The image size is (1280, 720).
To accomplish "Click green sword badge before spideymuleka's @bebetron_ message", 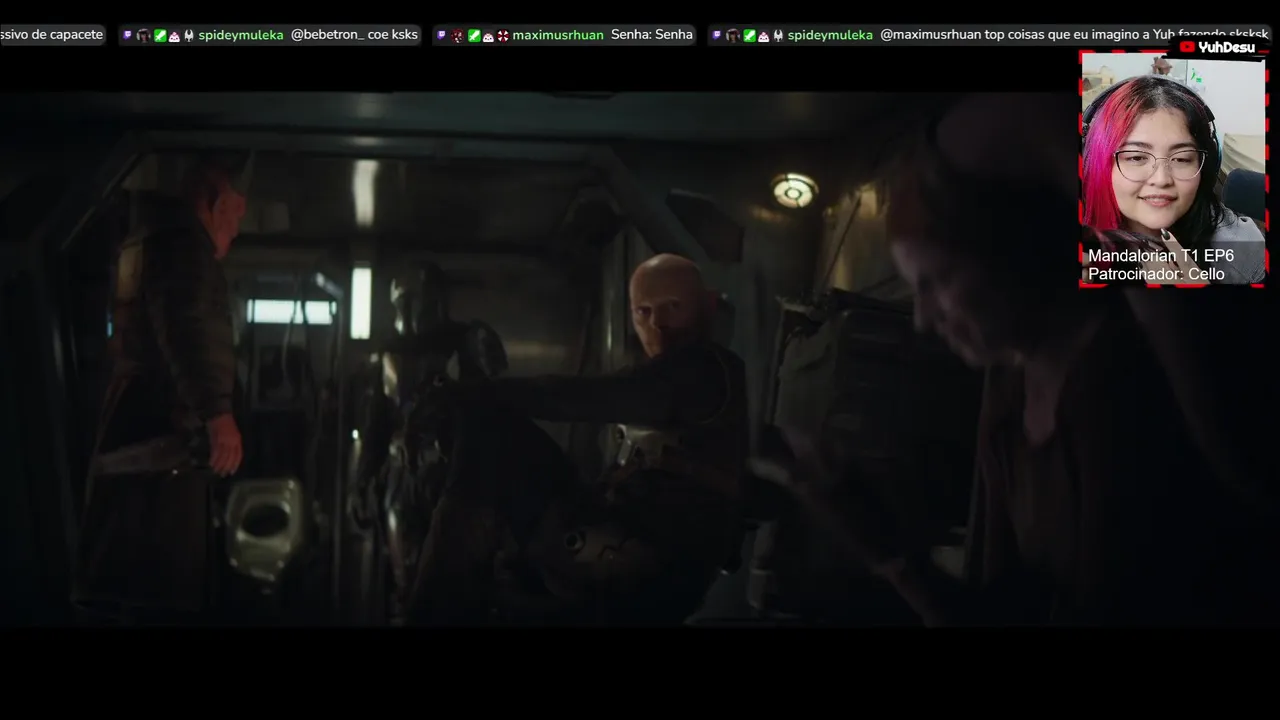I will 160,35.
